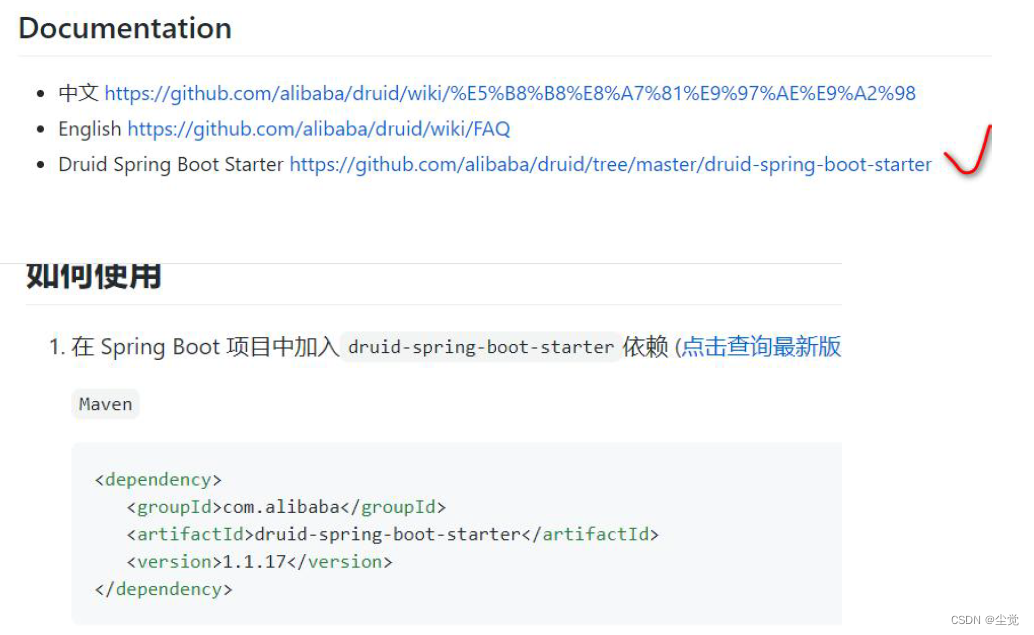The image size is (1034, 635).
Task: Click the English label text
Action: point(90,129)
